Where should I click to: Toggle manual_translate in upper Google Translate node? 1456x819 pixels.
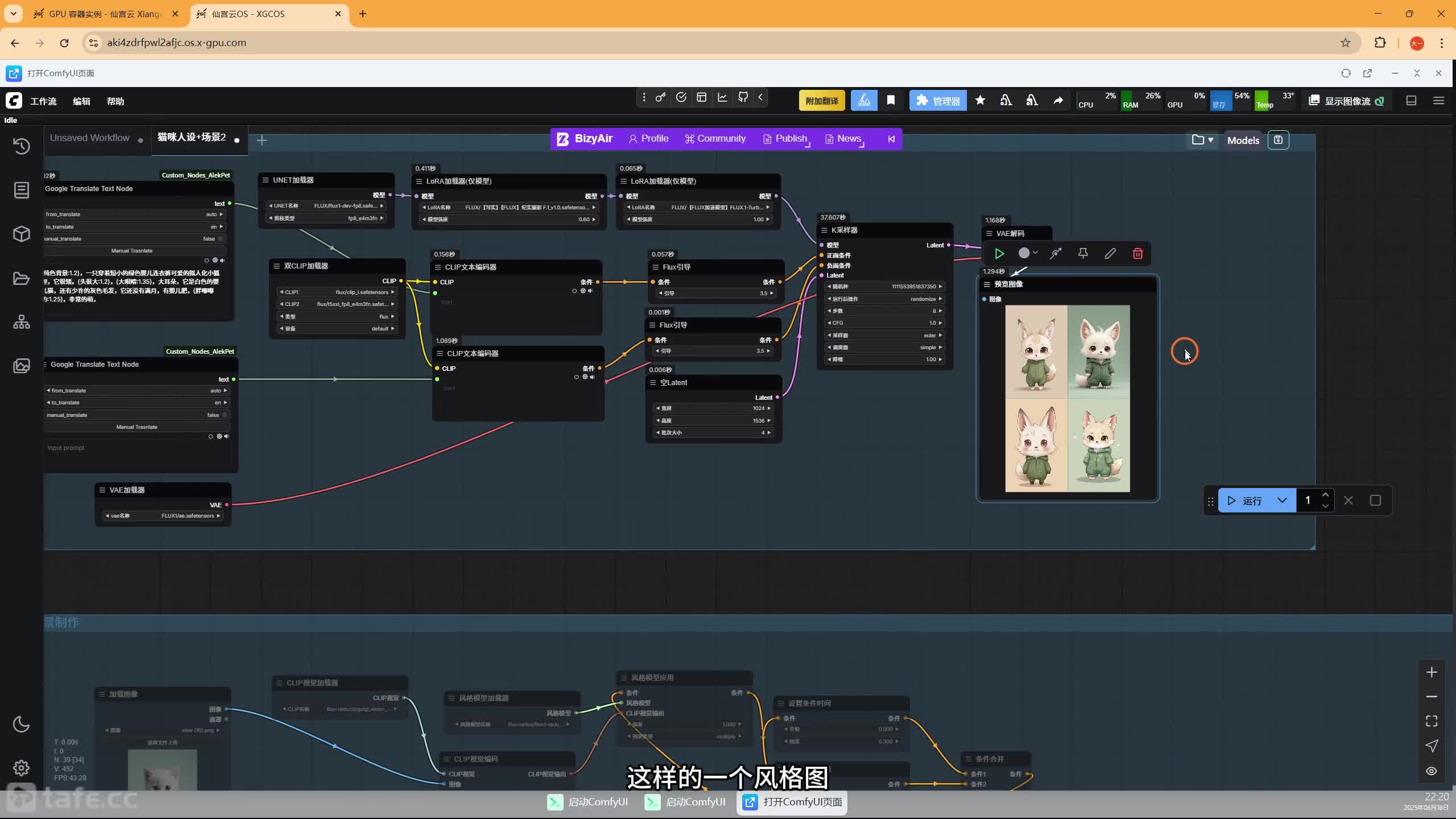click(x=134, y=239)
